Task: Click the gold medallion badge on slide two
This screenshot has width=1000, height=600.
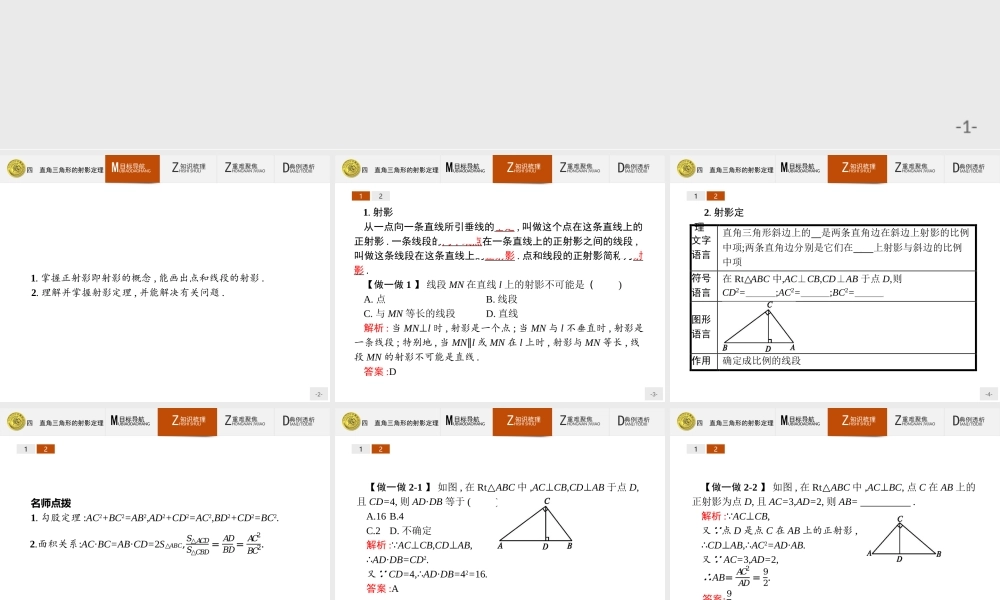Action: coord(349,168)
